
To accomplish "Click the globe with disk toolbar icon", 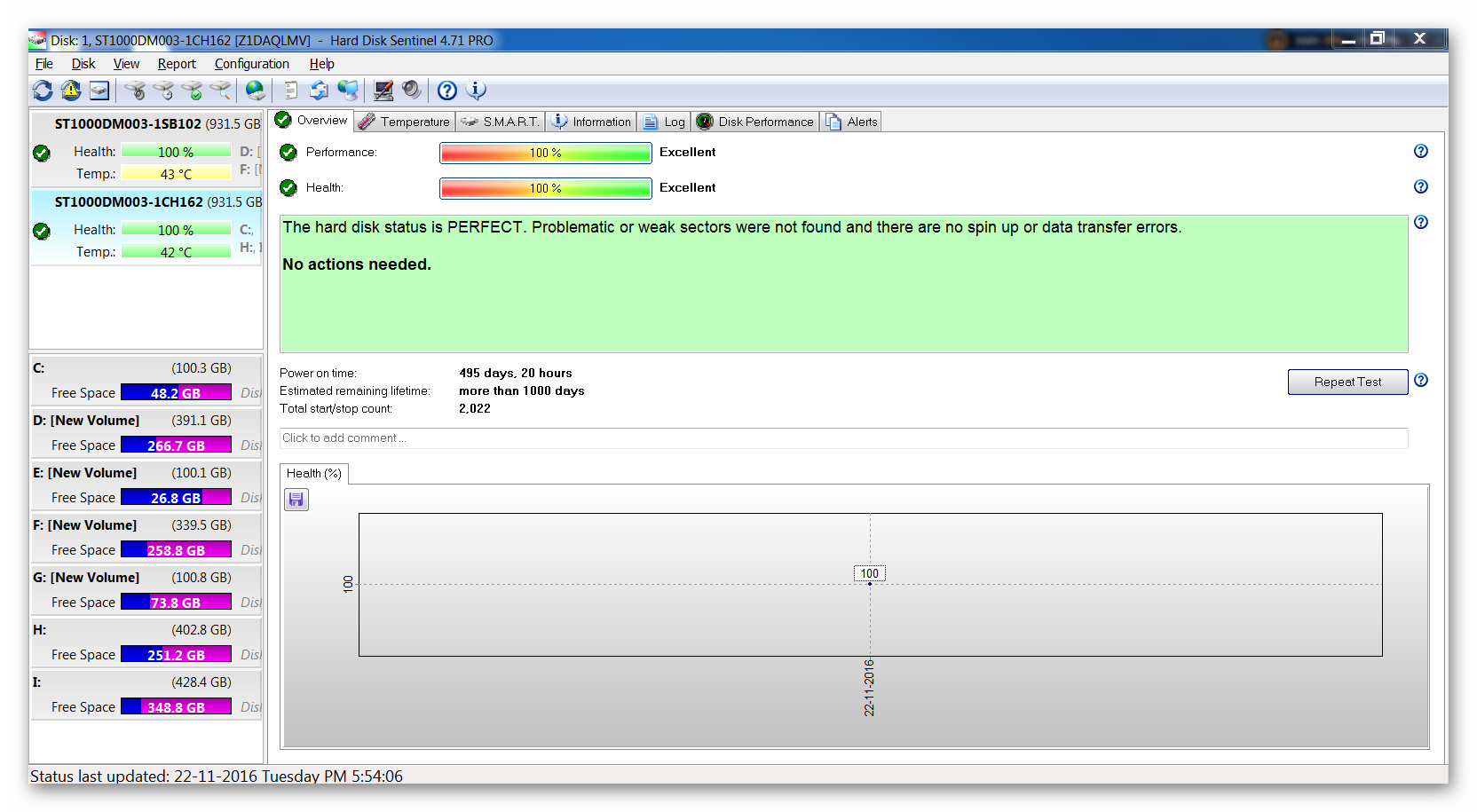I will (x=256, y=91).
